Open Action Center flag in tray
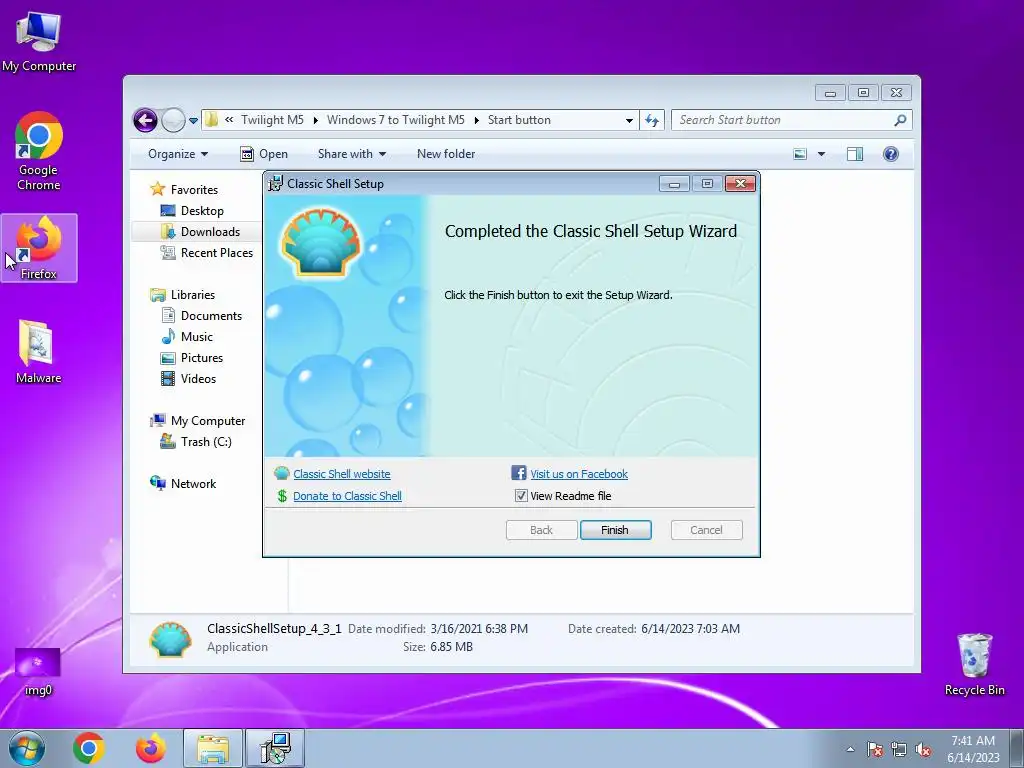This screenshot has width=1024, height=768. tap(874, 749)
